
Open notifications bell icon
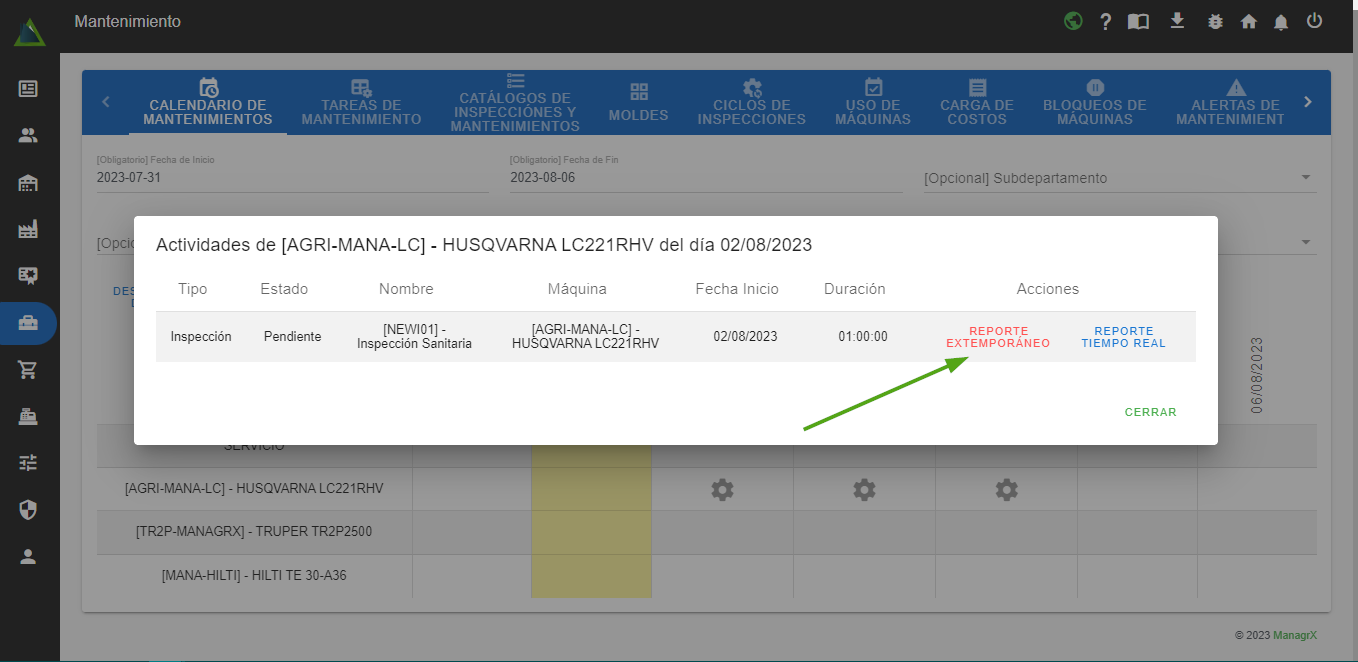[1281, 21]
